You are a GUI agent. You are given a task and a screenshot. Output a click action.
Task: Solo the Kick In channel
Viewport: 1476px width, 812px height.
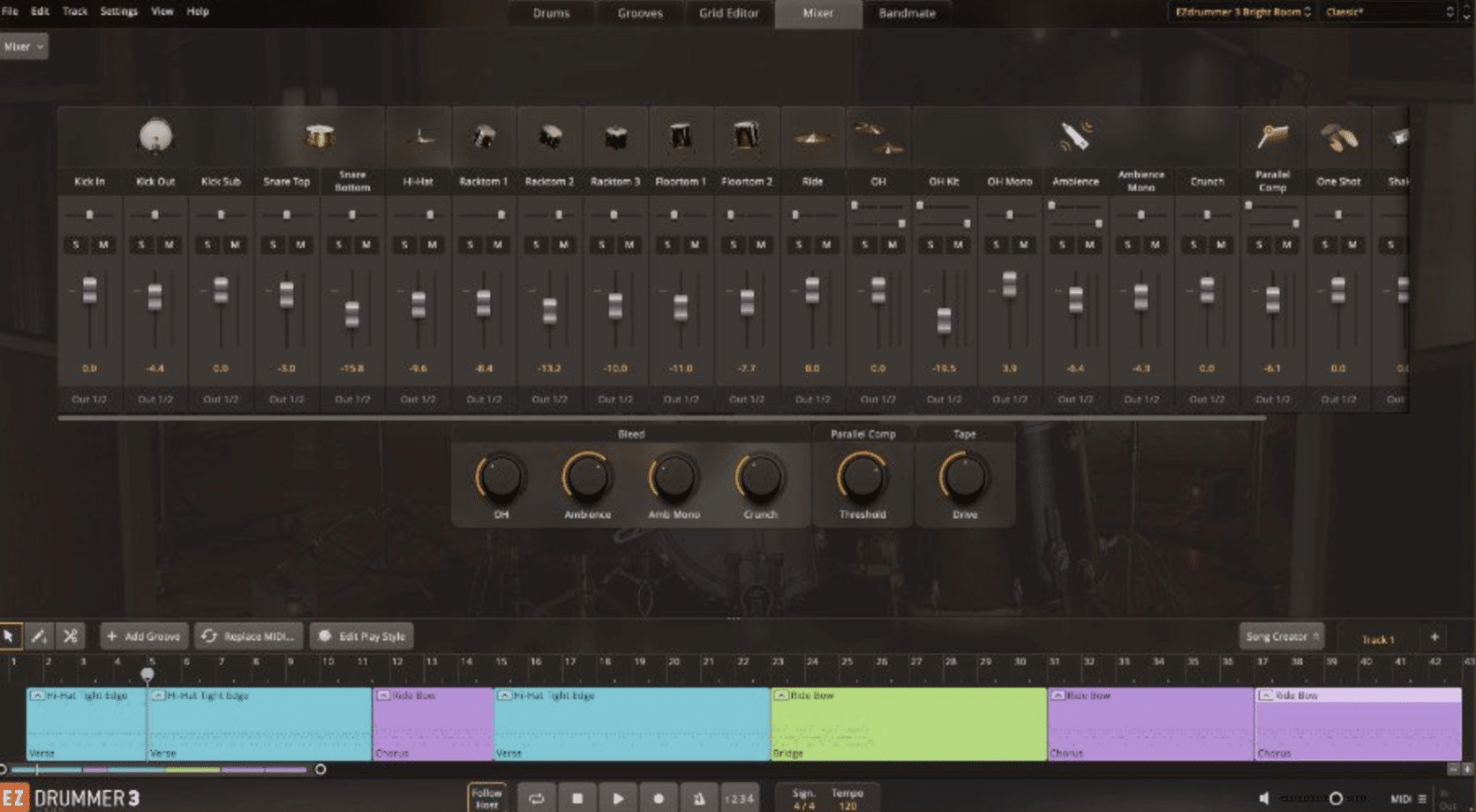tap(76, 244)
